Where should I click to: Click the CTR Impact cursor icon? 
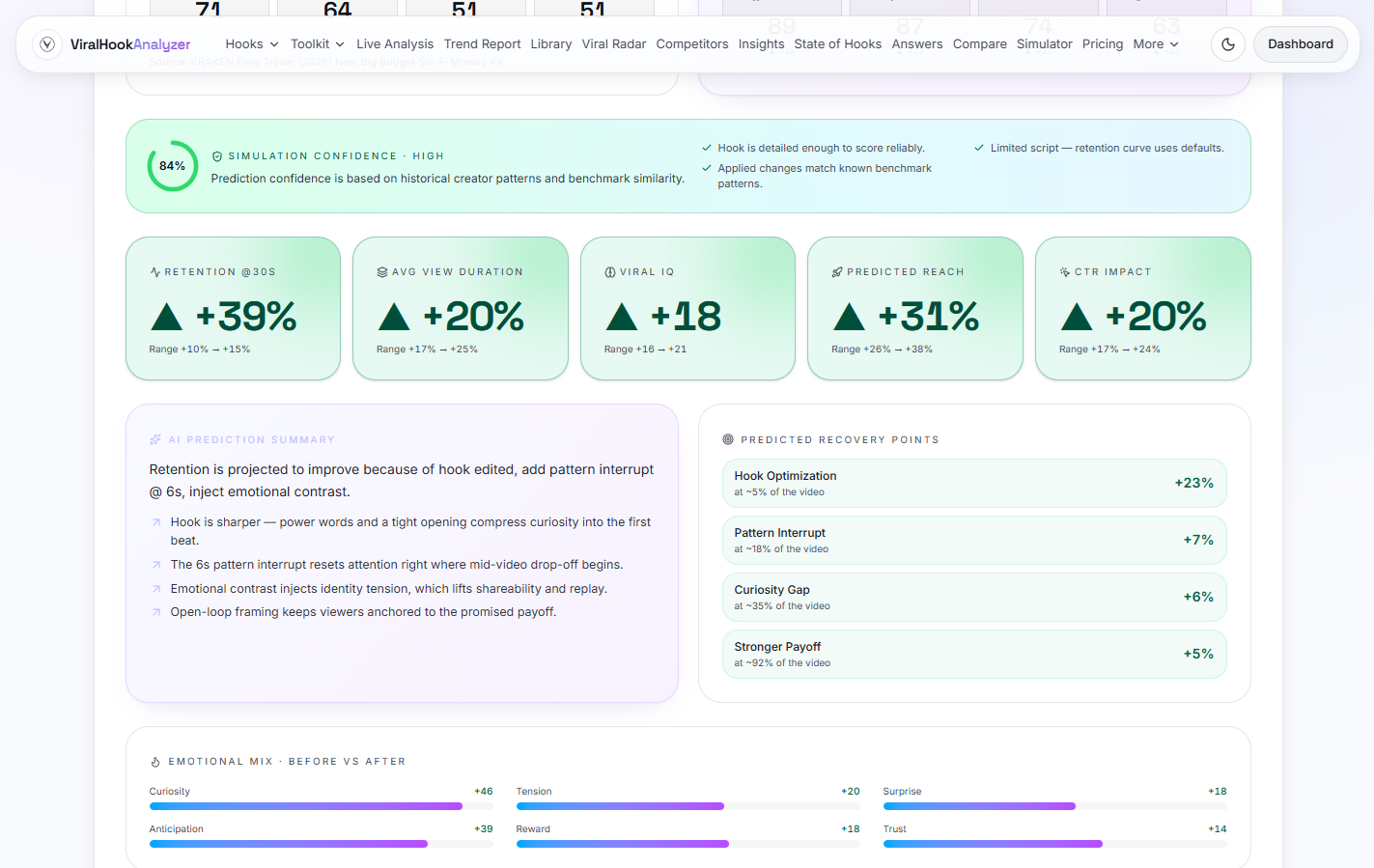(x=1065, y=272)
